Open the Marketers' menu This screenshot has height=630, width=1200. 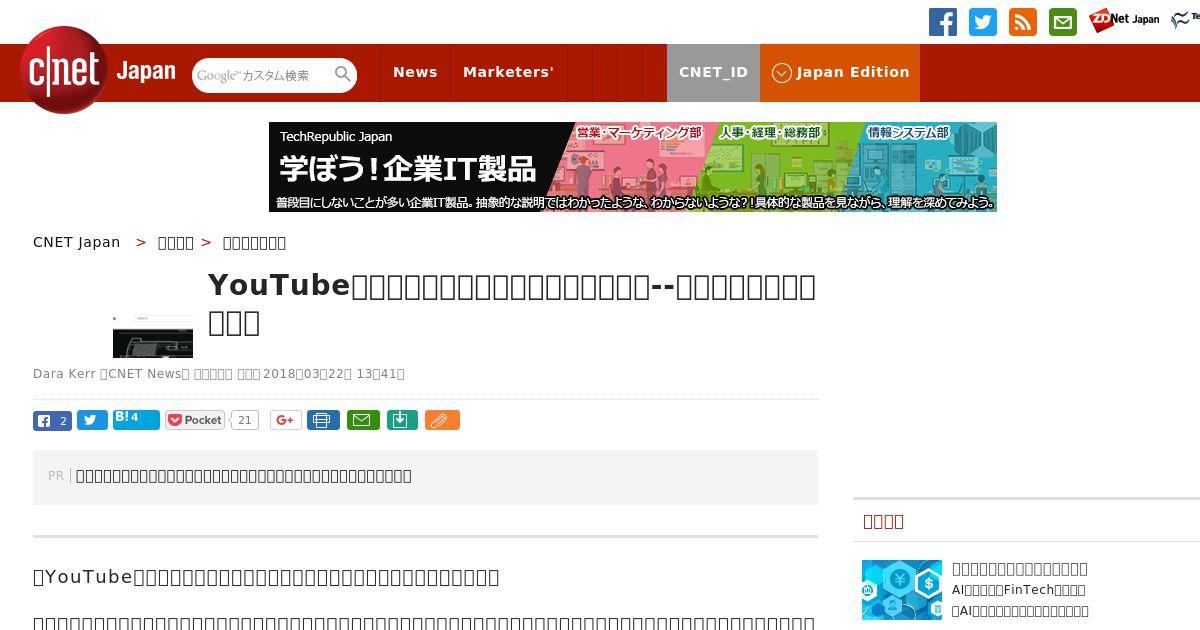pyautogui.click(x=508, y=72)
